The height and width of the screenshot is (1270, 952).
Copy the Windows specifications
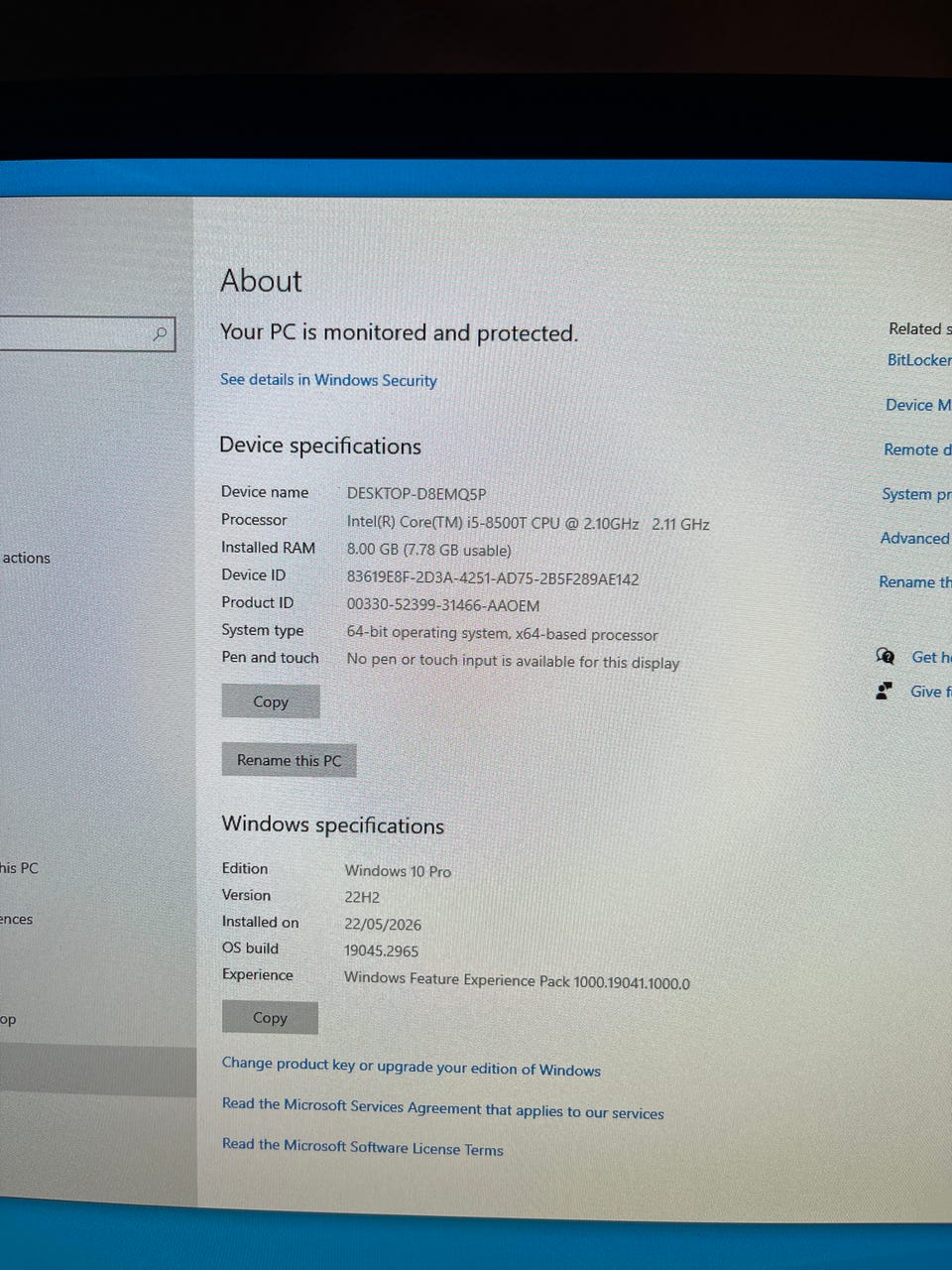(270, 1018)
